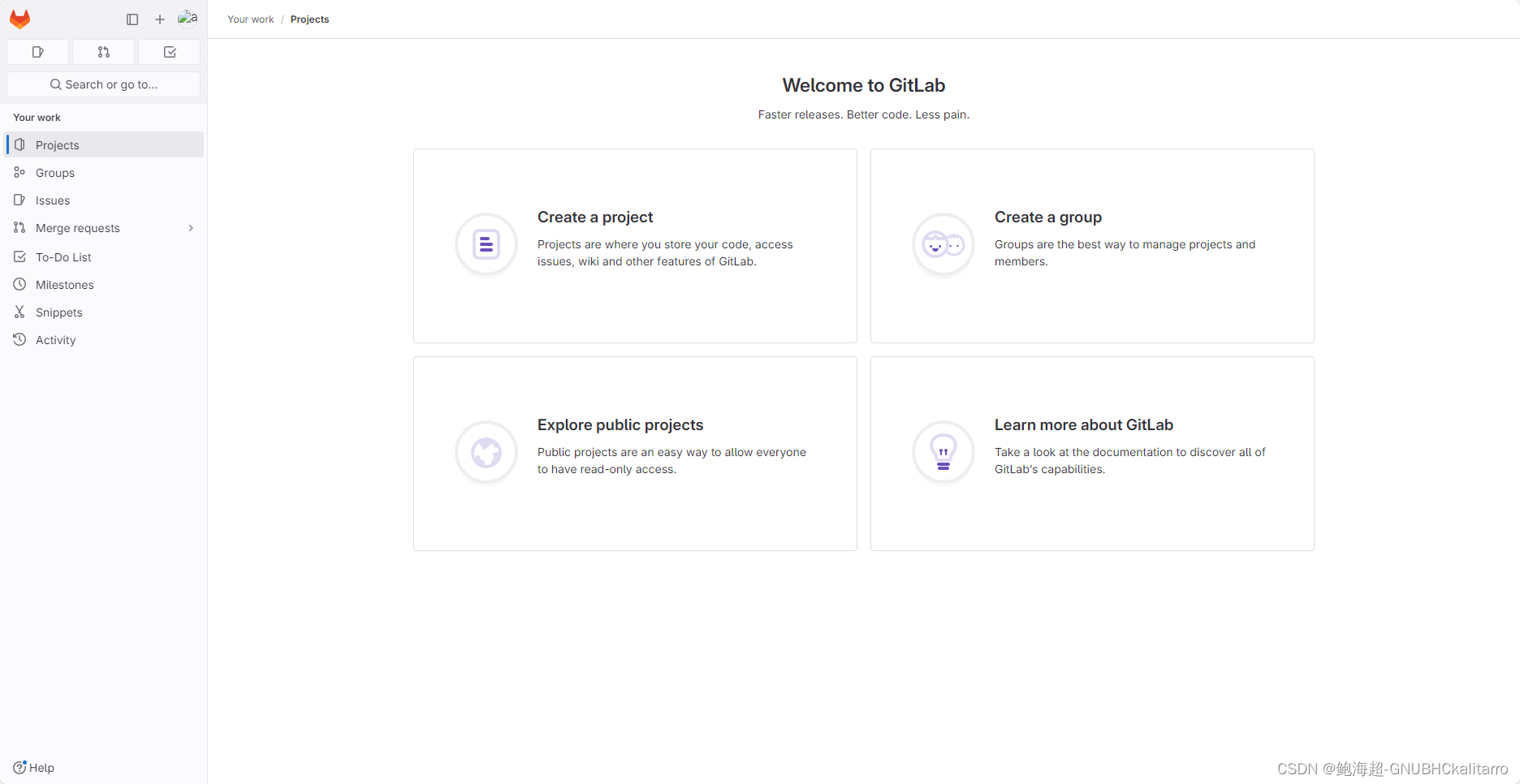This screenshot has height=784, width=1520.
Task: Click the Activity history icon
Action: [19, 339]
